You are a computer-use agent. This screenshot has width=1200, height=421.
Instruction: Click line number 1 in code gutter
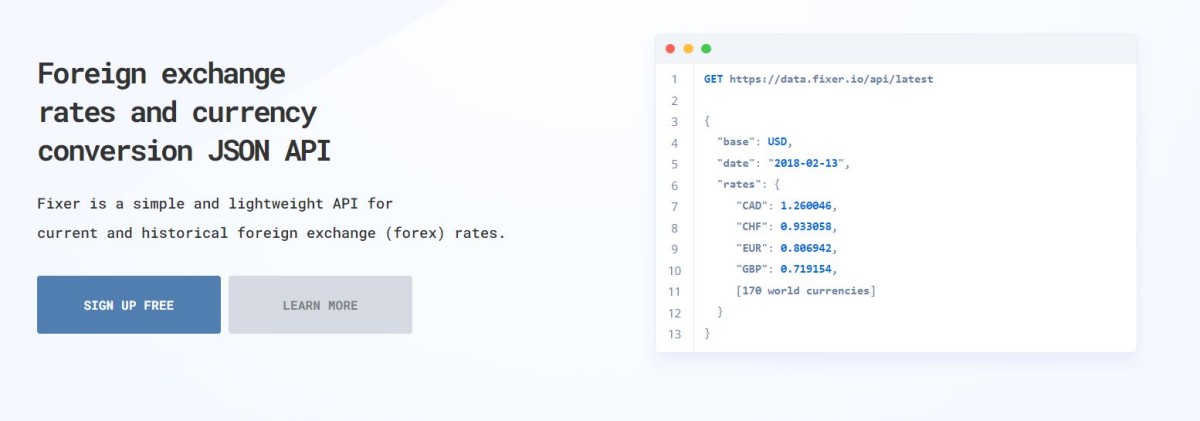(674, 79)
